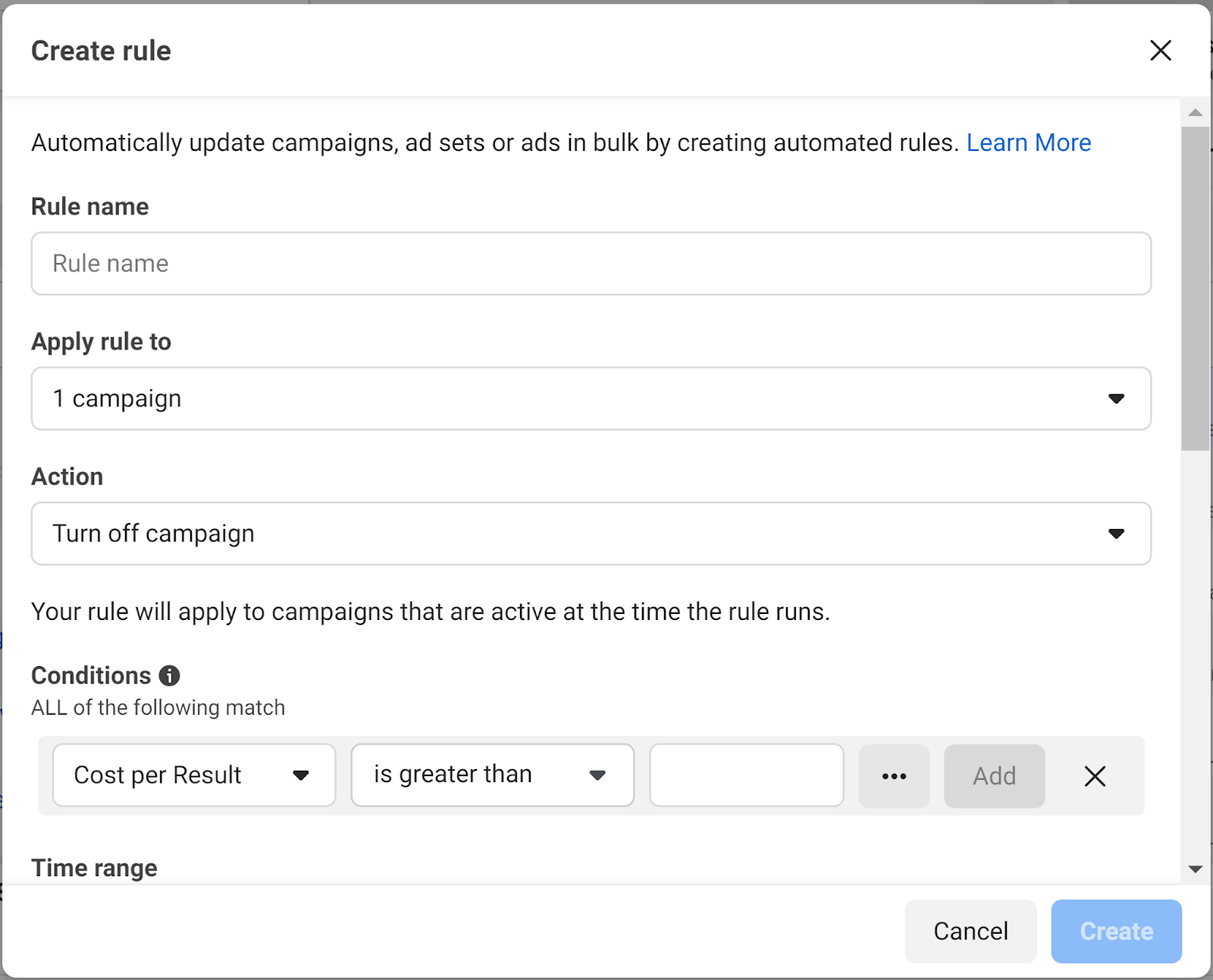Screen dimensions: 1213x980
Task: Click the condition value input box
Action: pyautogui.click(x=746, y=775)
